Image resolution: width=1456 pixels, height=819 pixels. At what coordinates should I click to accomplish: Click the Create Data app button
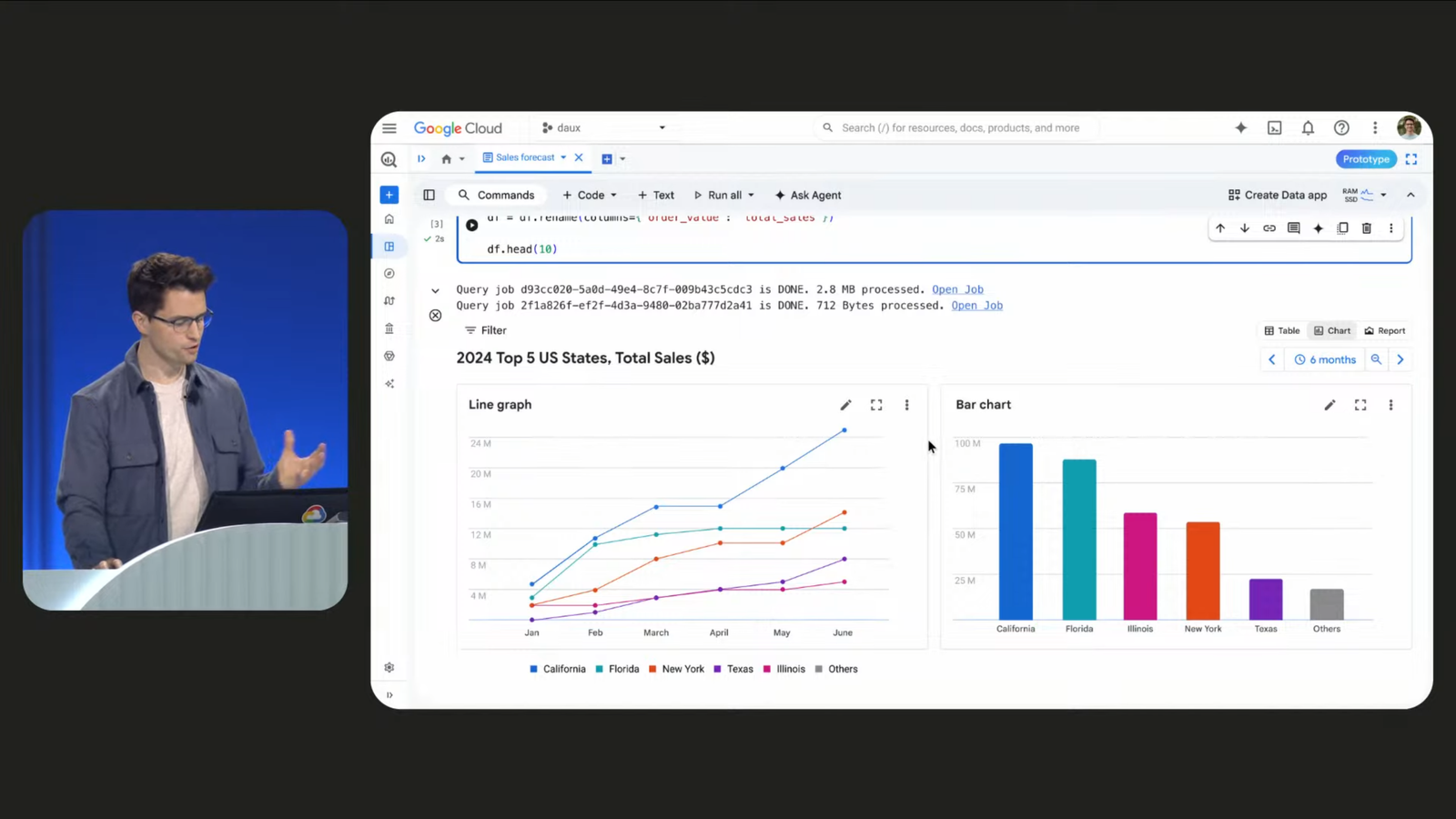[1277, 196]
